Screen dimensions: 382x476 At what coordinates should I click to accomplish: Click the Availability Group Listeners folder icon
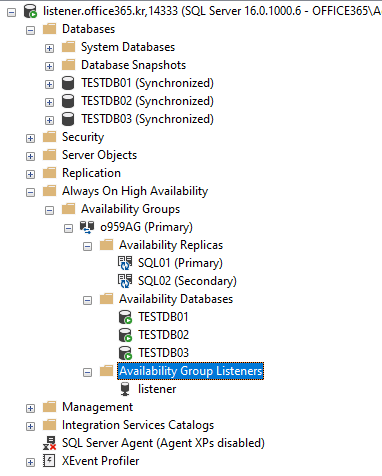(106, 371)
